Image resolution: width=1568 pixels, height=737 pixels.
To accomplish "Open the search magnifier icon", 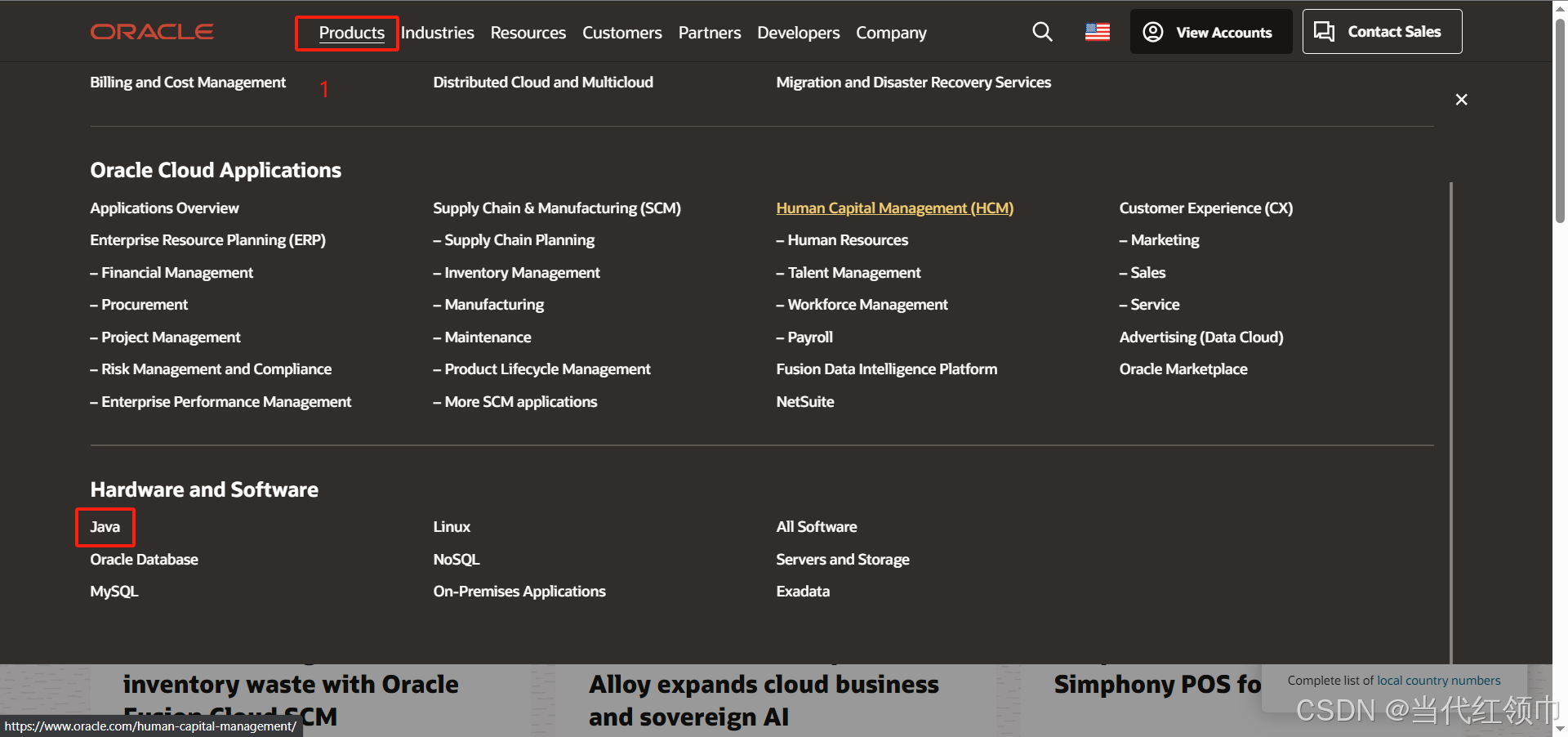I will 1042,32.
